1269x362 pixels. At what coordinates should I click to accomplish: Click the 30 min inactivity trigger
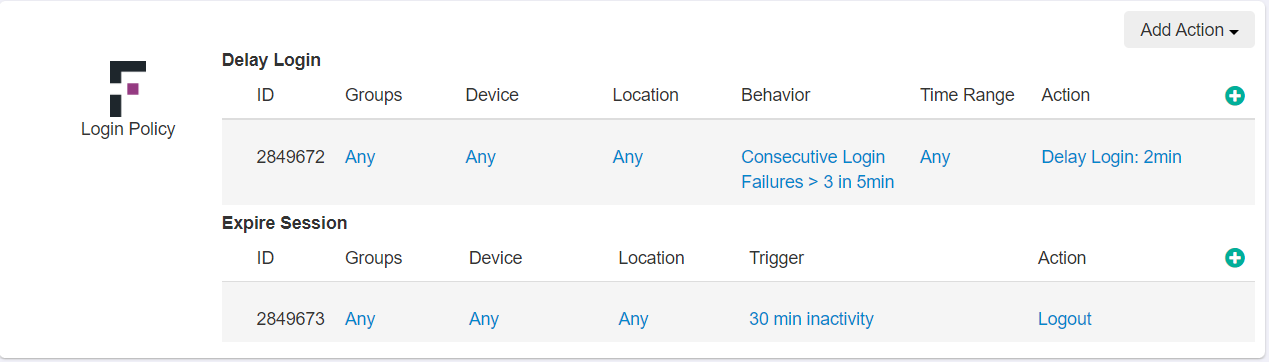[811, 319]
